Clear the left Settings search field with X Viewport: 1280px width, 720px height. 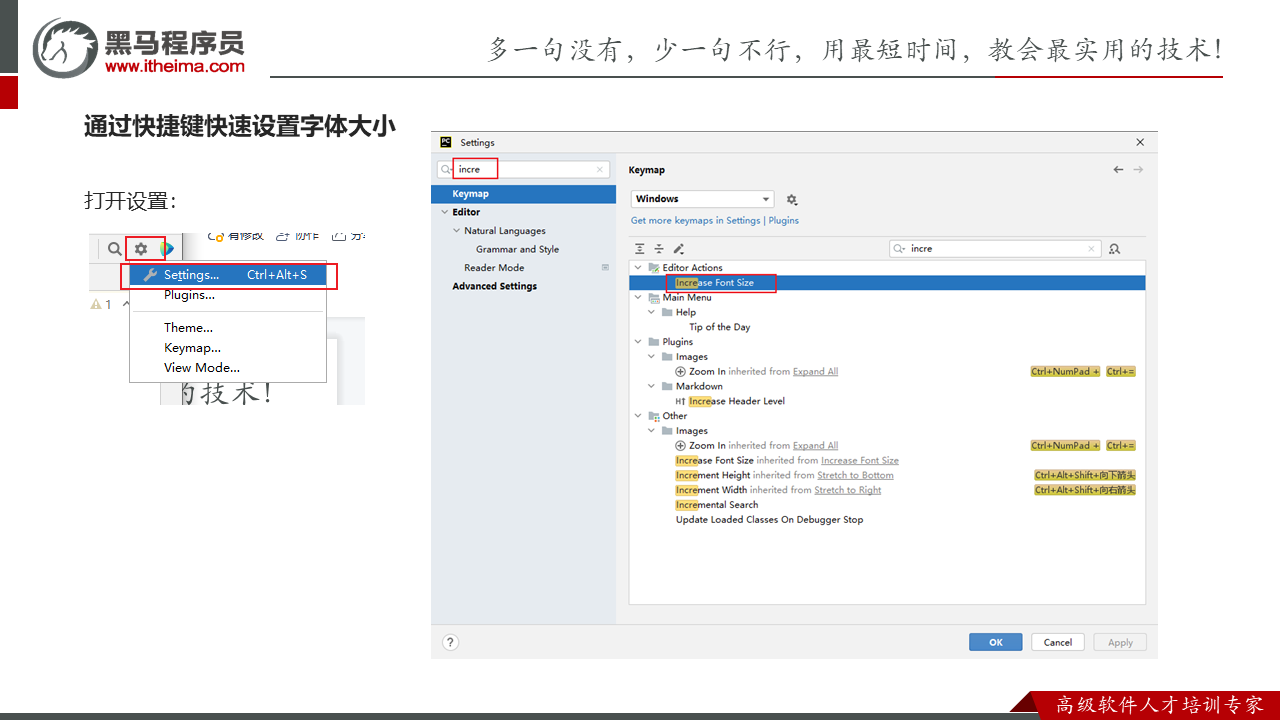click(x=600, y=170)
